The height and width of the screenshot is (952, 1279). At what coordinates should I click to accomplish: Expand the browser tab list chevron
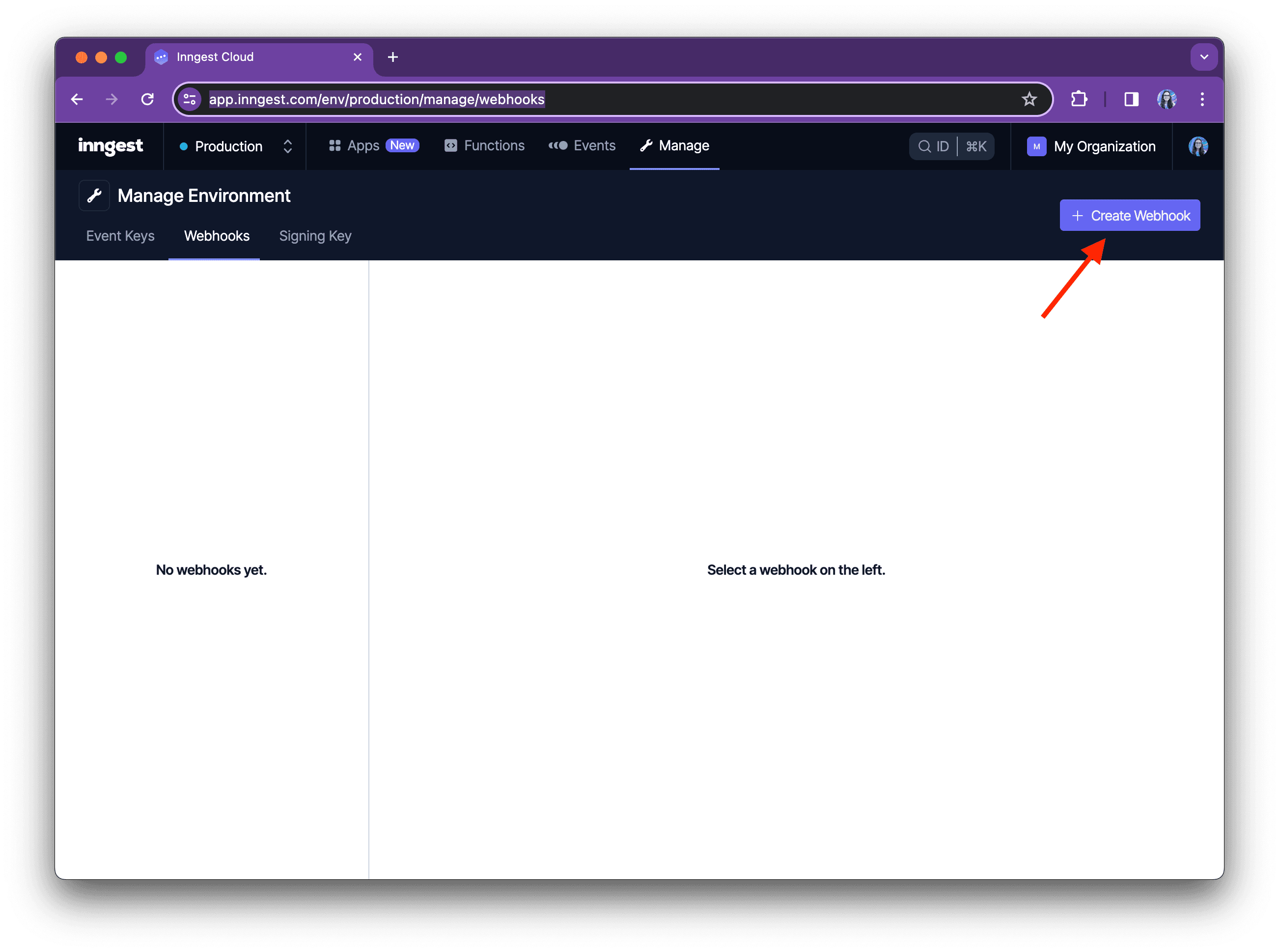point(1204,56)
